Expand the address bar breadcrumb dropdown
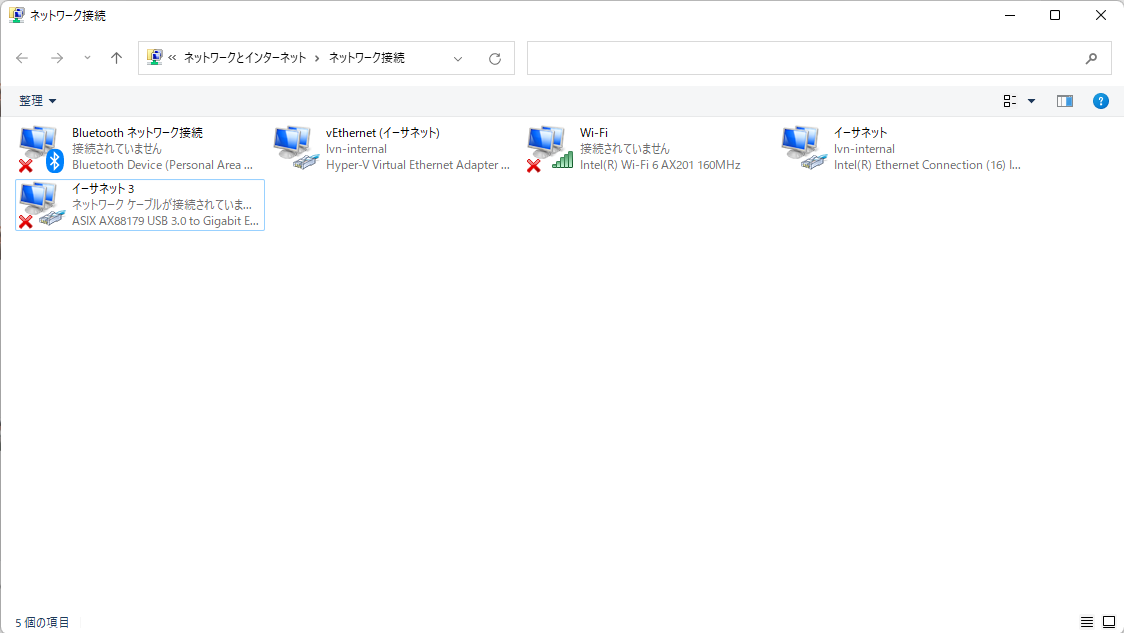Screen dimensions: 1124x633 coord(458,58)
